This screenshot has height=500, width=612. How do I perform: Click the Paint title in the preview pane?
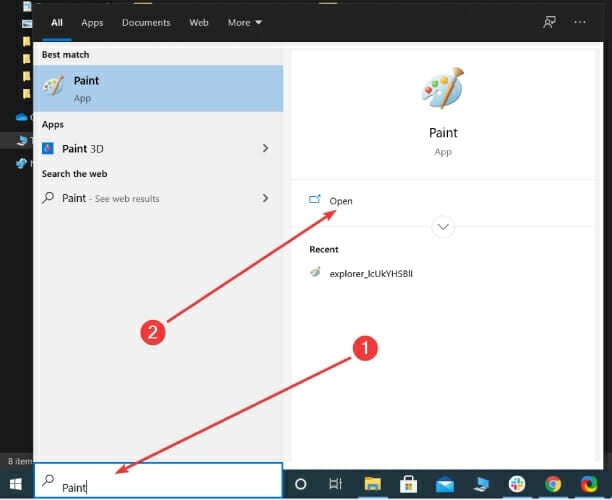(x=443, y=133)
